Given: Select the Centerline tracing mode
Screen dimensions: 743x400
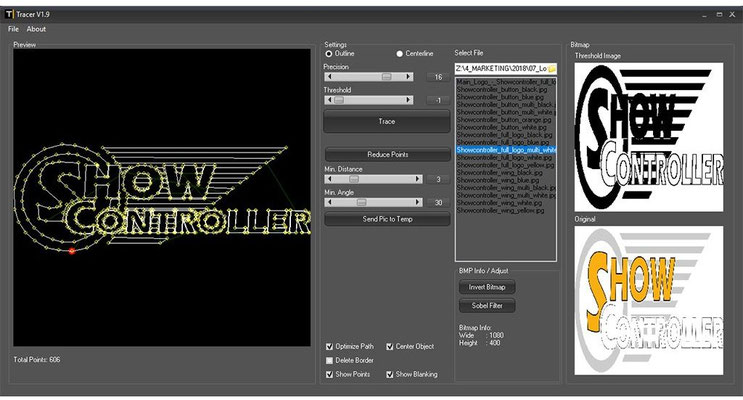Looking at the screenshot, I should click(400, 53).
